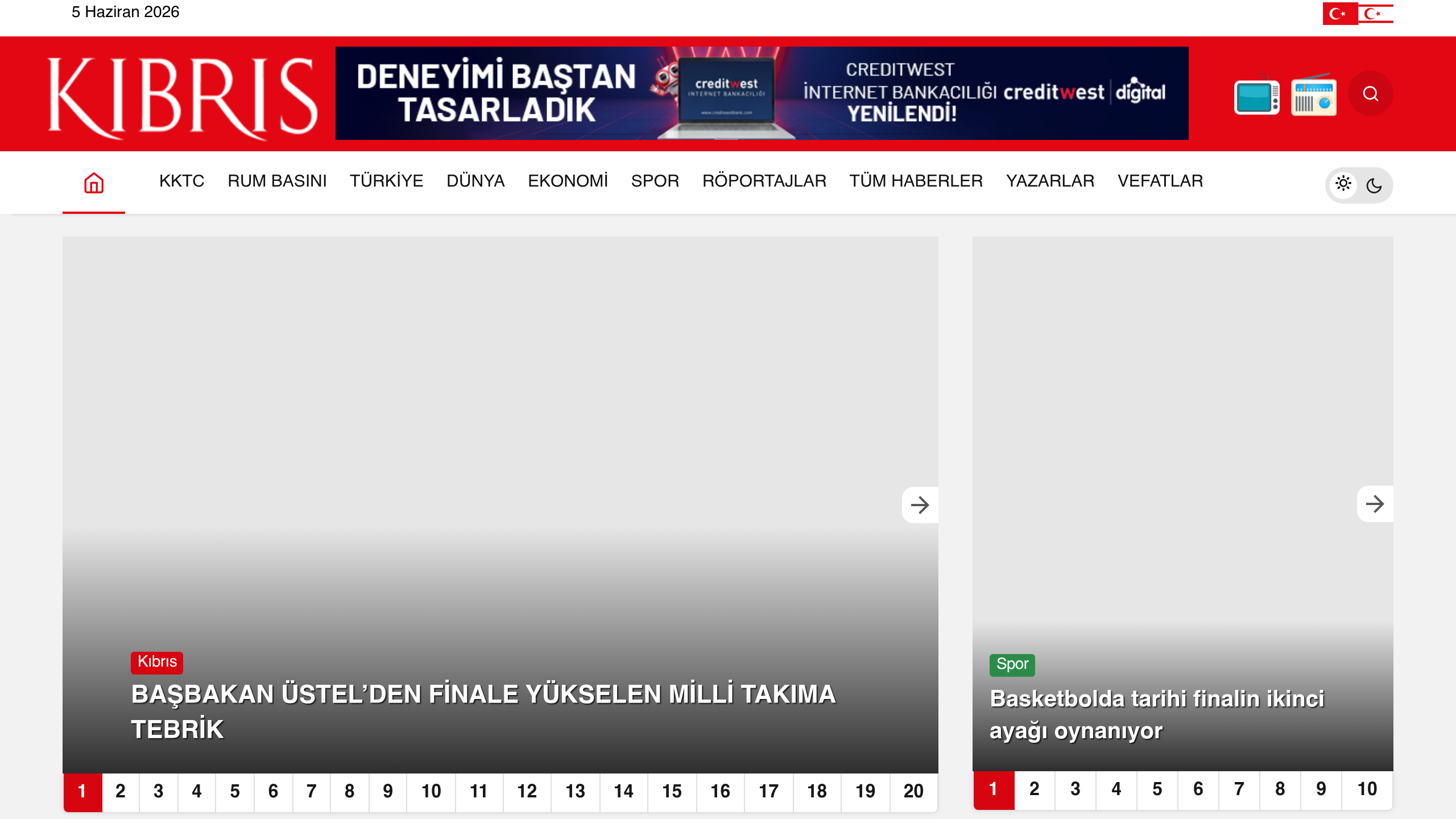Image resolution: width=1456 pixels, height=819 pixels.
Task: Go to main slider slide 18
Action: click(817, 792)
